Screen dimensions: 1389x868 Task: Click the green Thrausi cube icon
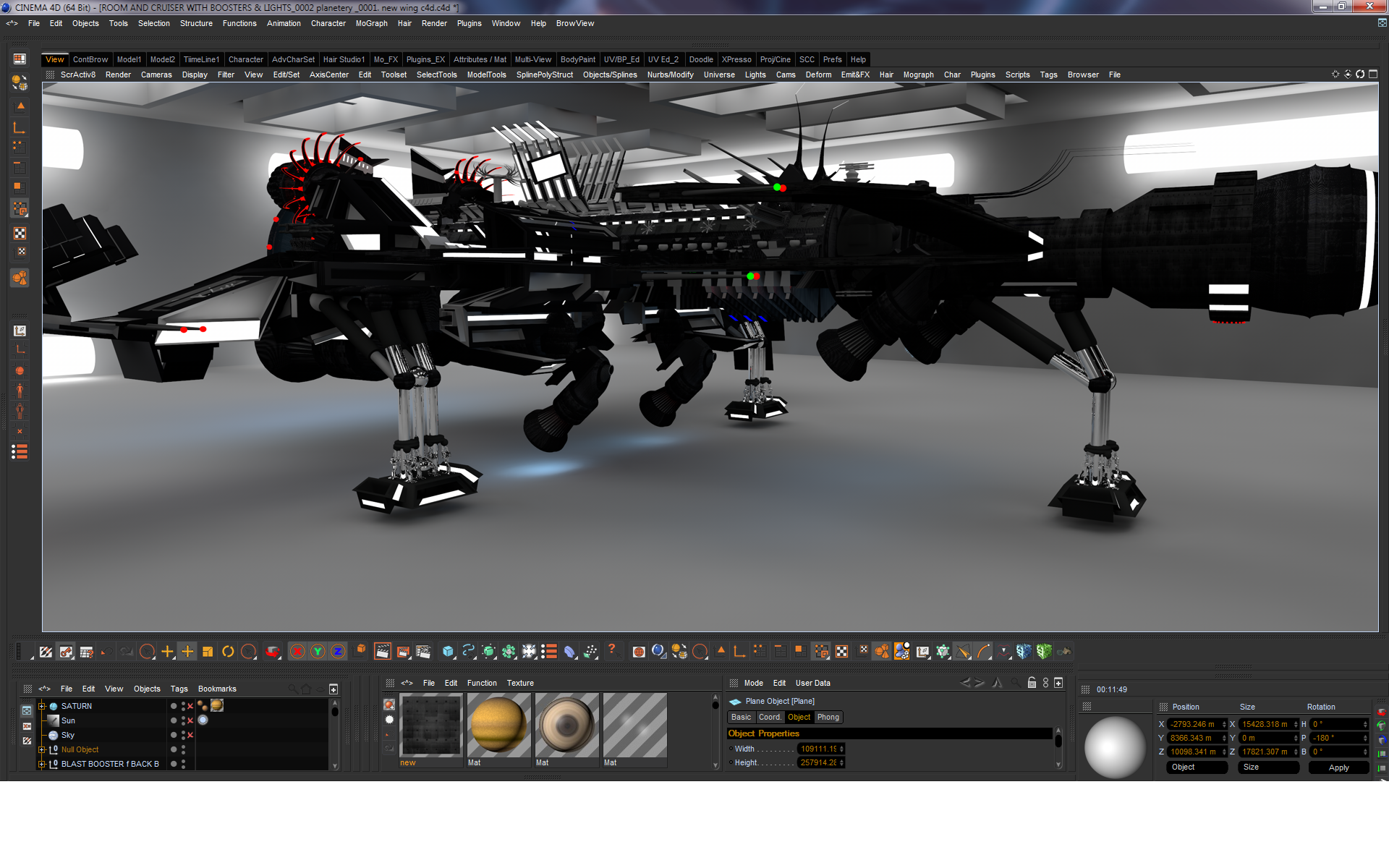[x=1043, y=651]
